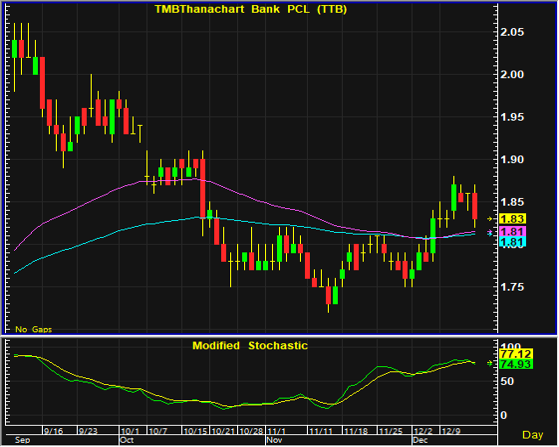Click the Dec month label
Screen dimensions: 559x447
pyautogui.click(x=420, y=440)
